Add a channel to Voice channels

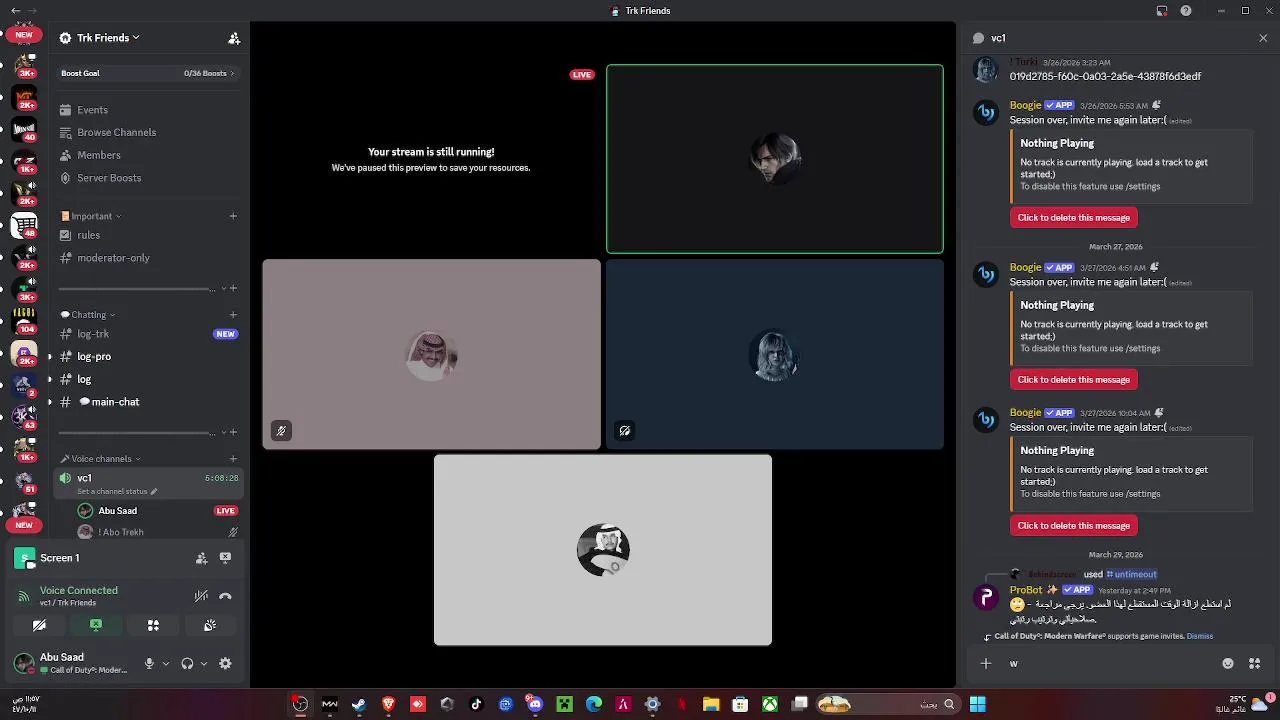tap(233, 459)
